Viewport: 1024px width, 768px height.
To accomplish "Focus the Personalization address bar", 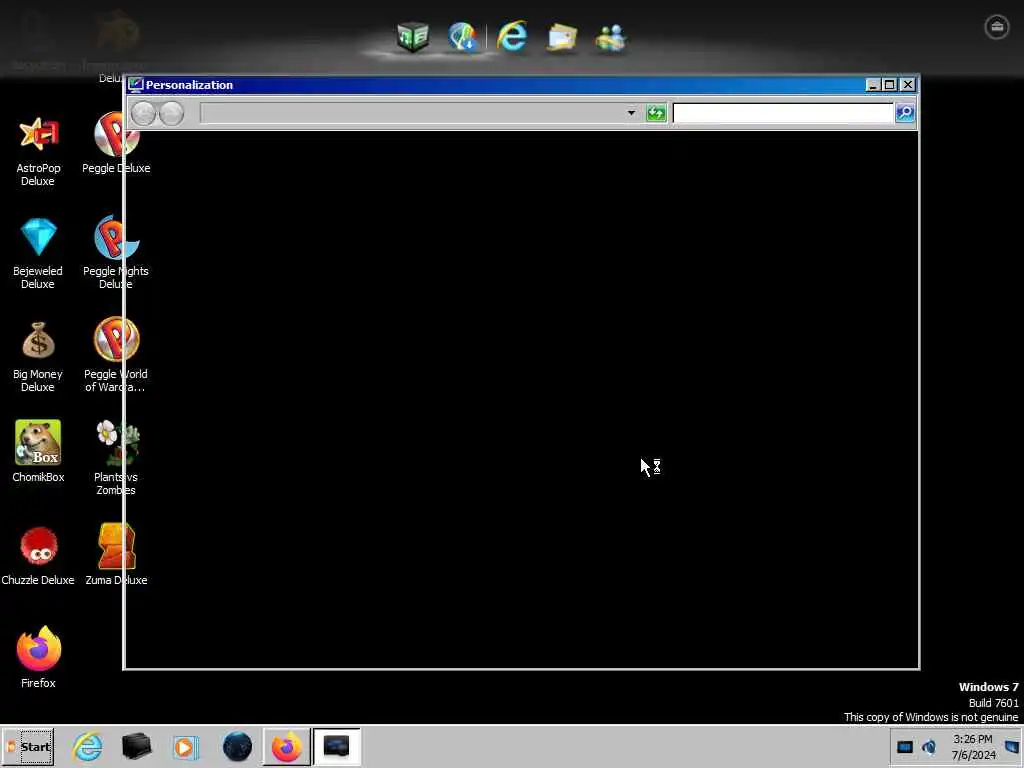I will [x=411, y=113].
